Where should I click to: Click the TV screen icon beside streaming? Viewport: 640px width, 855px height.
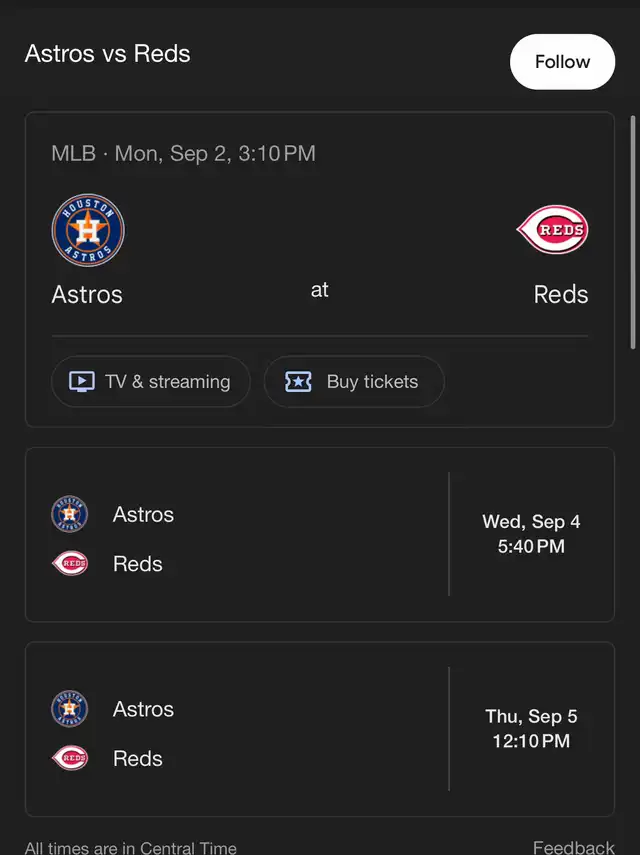(x=82, y=381)
